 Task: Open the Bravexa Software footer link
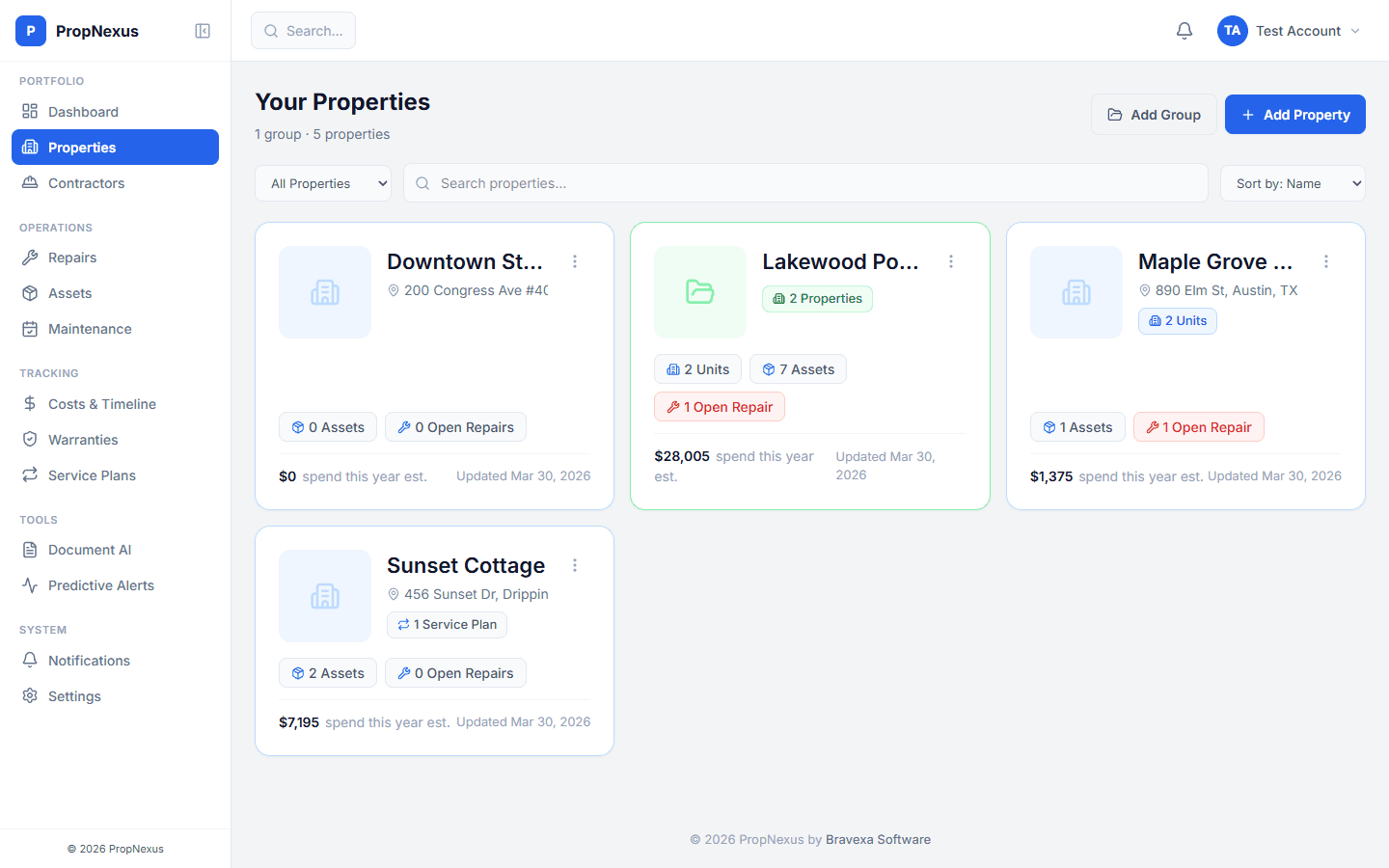(877, 839)
